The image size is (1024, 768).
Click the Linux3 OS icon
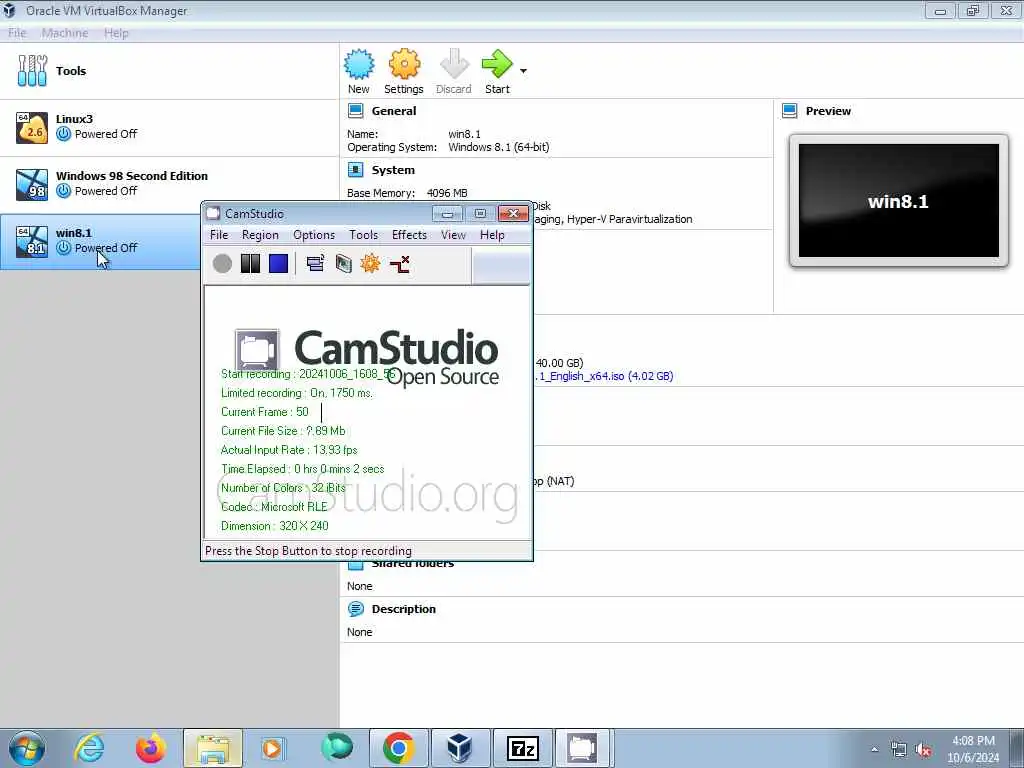pyautogui.click(x=31, y=127)
